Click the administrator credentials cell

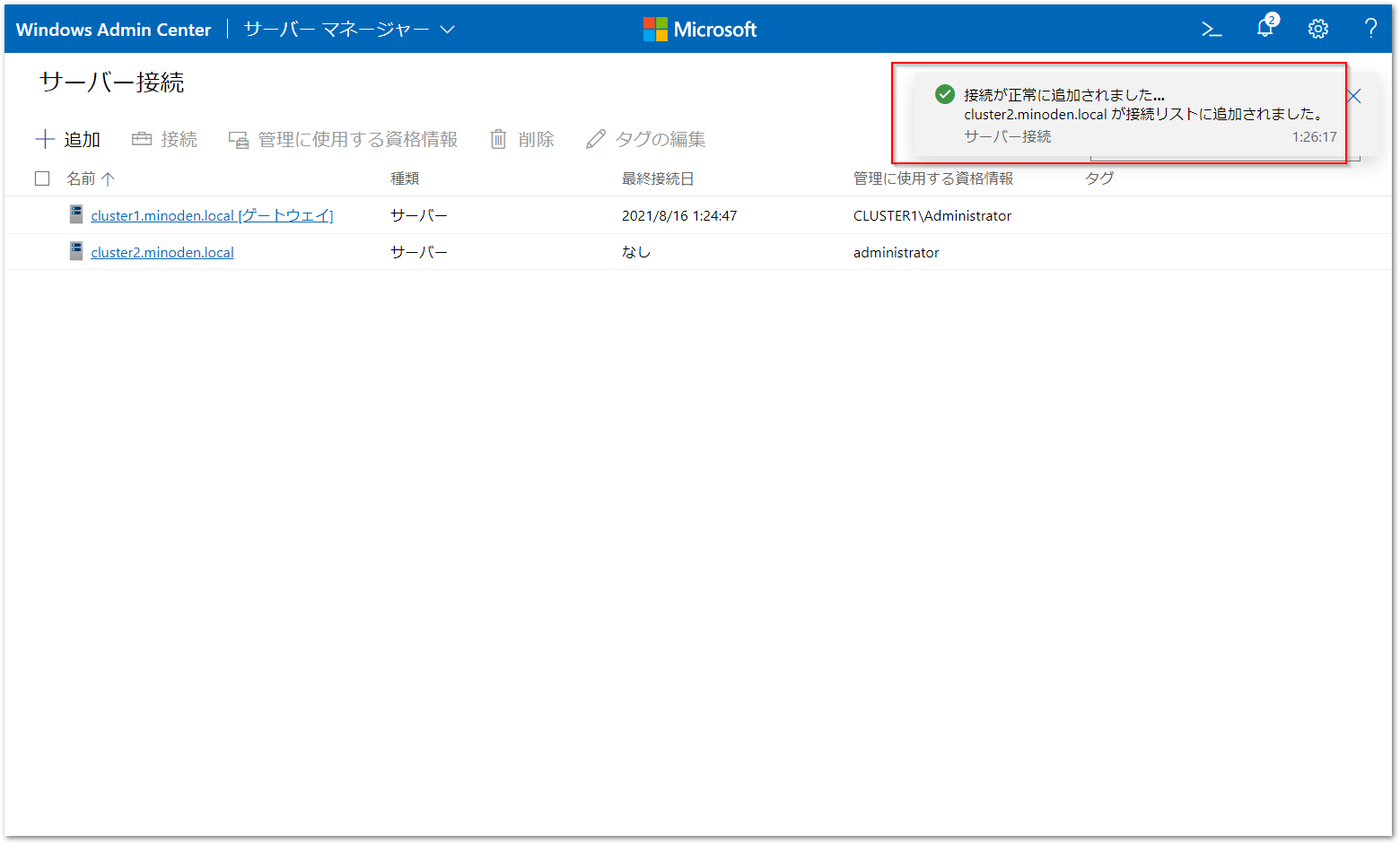point(897,252)
